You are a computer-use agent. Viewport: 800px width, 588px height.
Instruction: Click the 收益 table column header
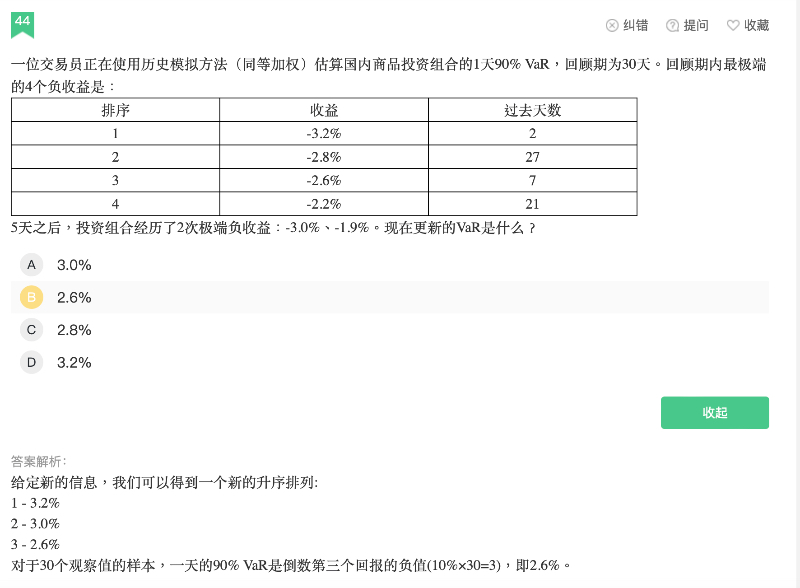pyautogui.click(x=324, y=110)
